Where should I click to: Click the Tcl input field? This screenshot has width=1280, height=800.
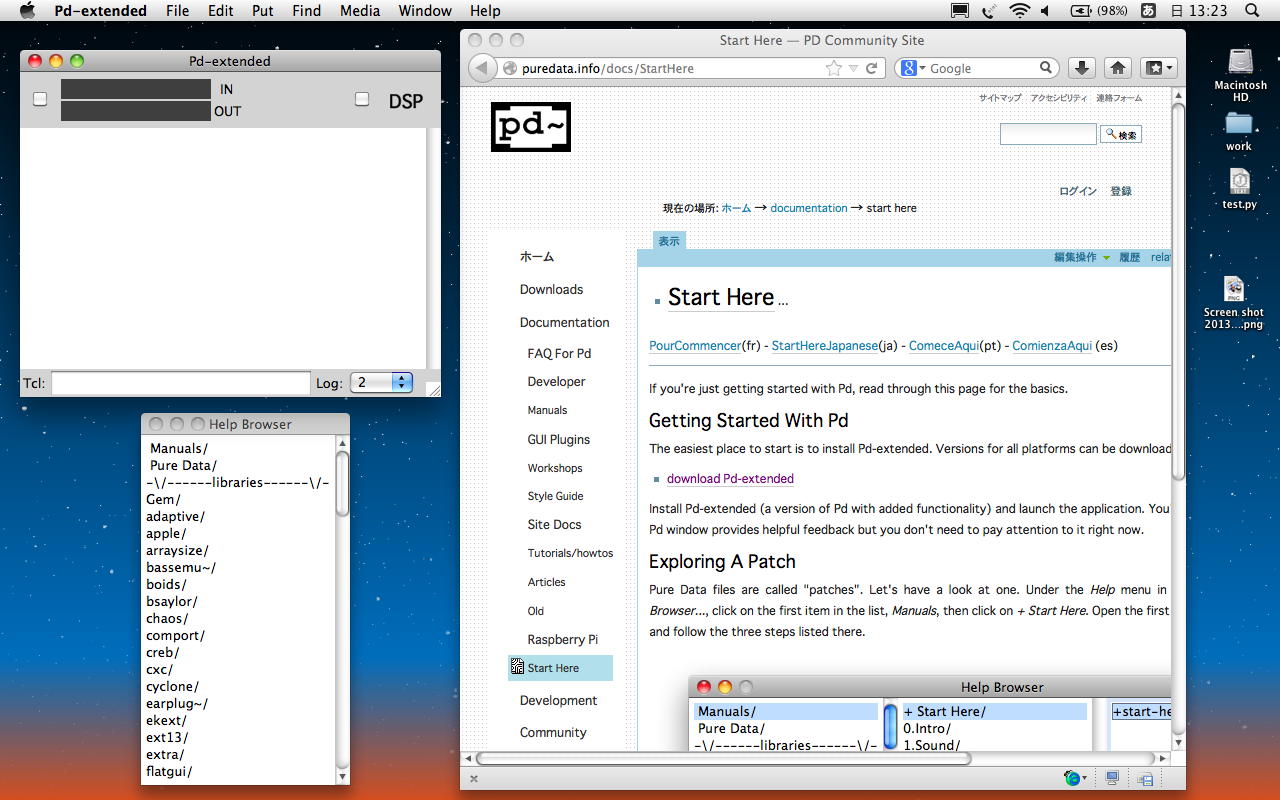pyautogui.click(x=181, y=383)
